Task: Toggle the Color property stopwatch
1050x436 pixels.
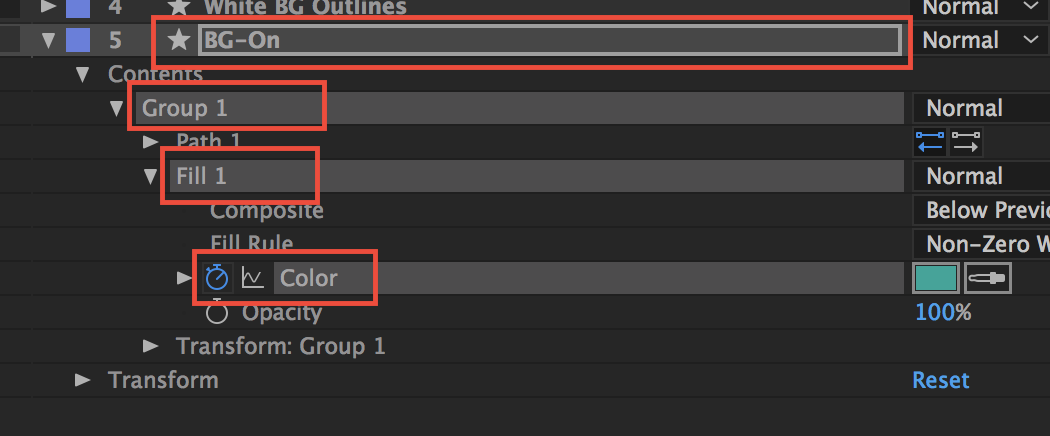Action: 217,278
